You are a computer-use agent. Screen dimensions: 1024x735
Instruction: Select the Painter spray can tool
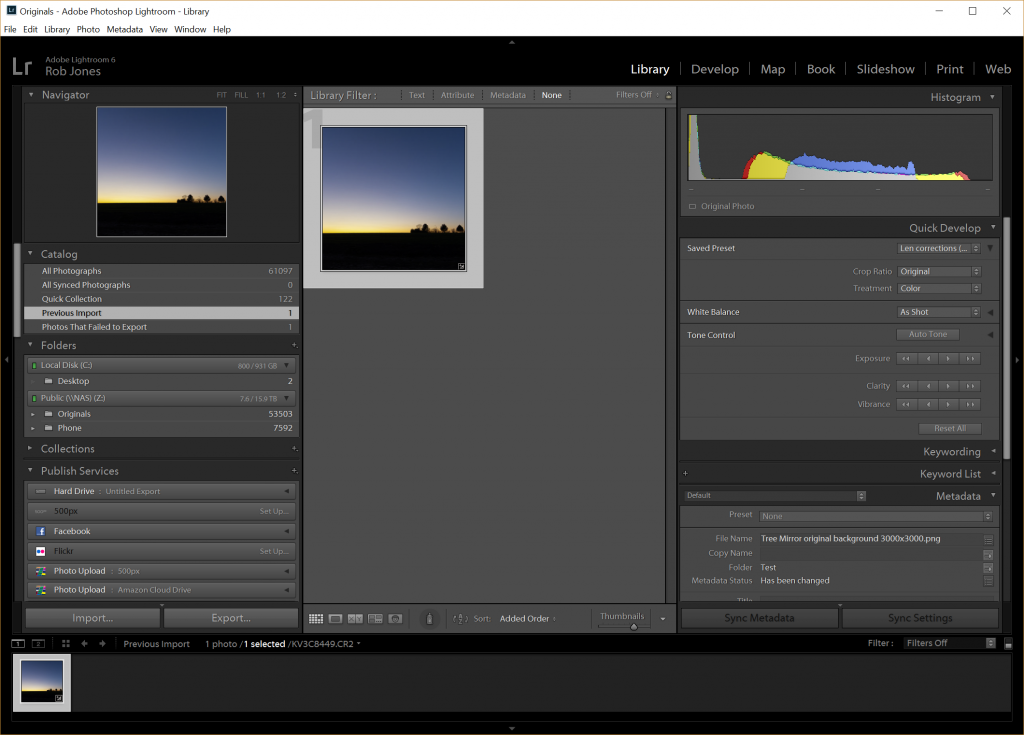coord(429,619)
